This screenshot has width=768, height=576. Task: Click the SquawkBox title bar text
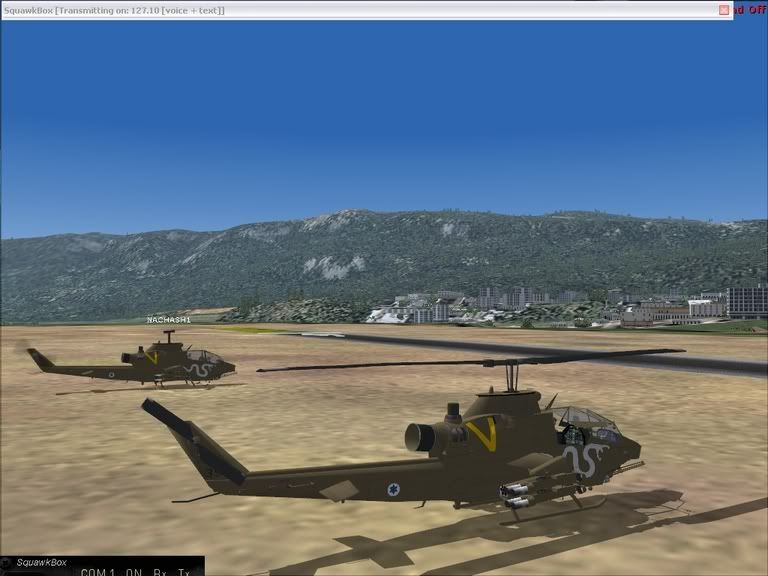point(115,10)
